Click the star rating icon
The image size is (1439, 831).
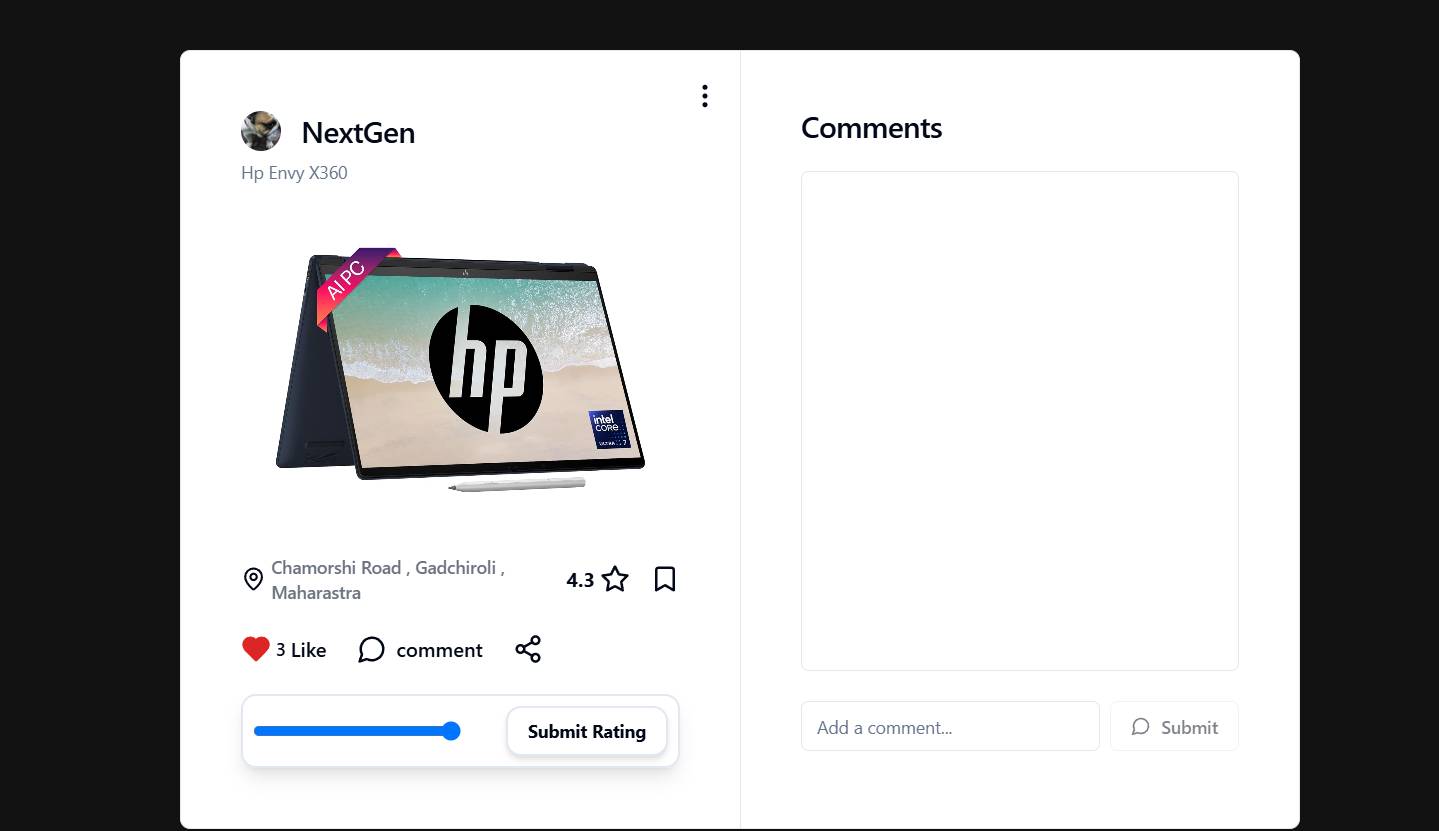[615, 579]
